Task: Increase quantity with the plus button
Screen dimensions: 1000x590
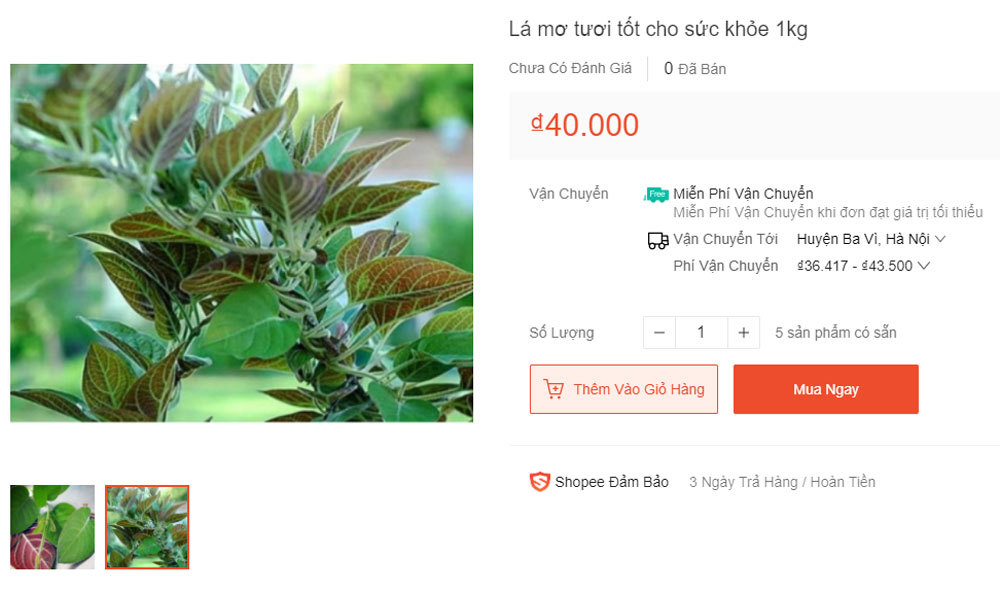Action: [x=743, y=333]
